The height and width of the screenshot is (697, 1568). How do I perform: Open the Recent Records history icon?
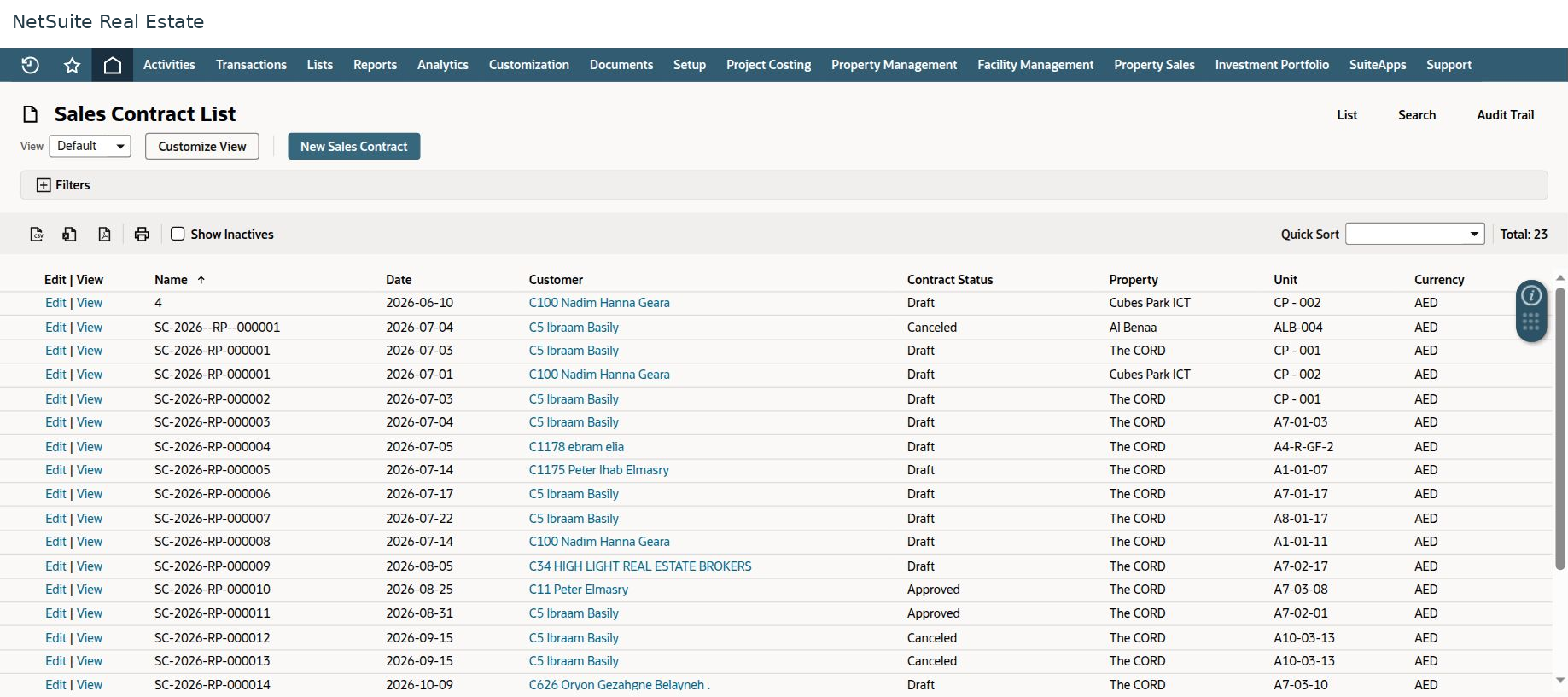(x=30, y=65)
